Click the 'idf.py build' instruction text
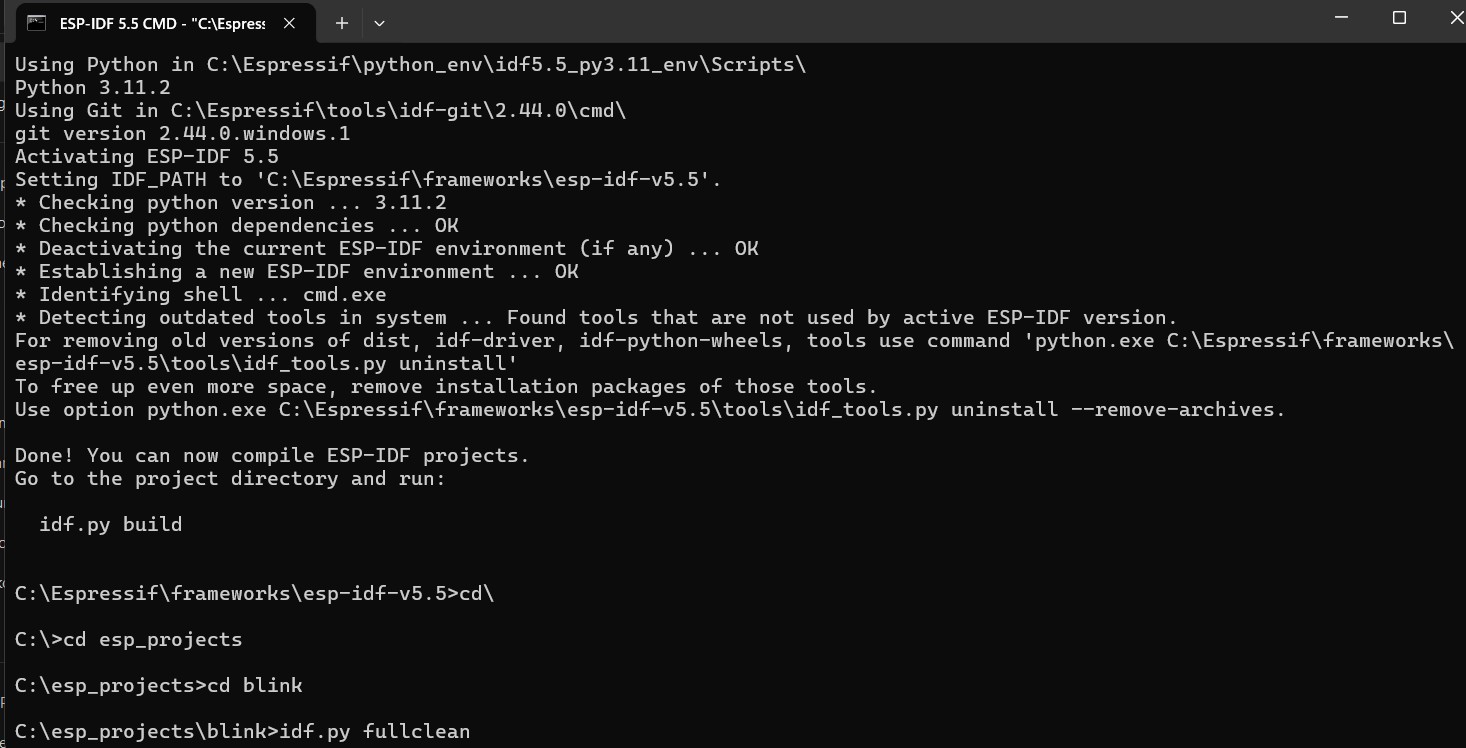 point(110,524)
